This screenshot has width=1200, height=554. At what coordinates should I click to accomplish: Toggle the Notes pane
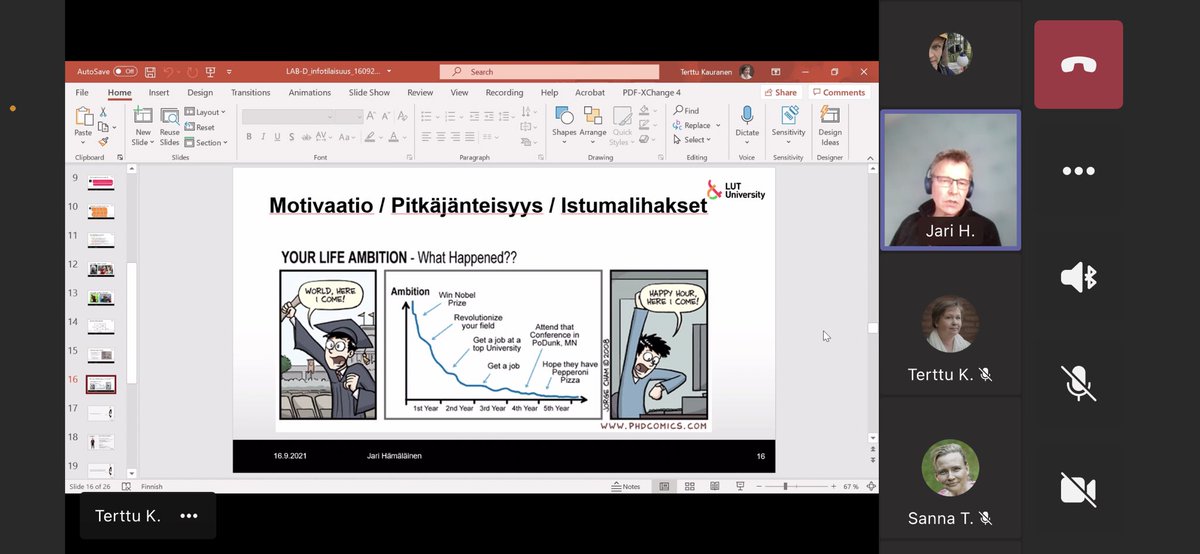tap(625, 486)
